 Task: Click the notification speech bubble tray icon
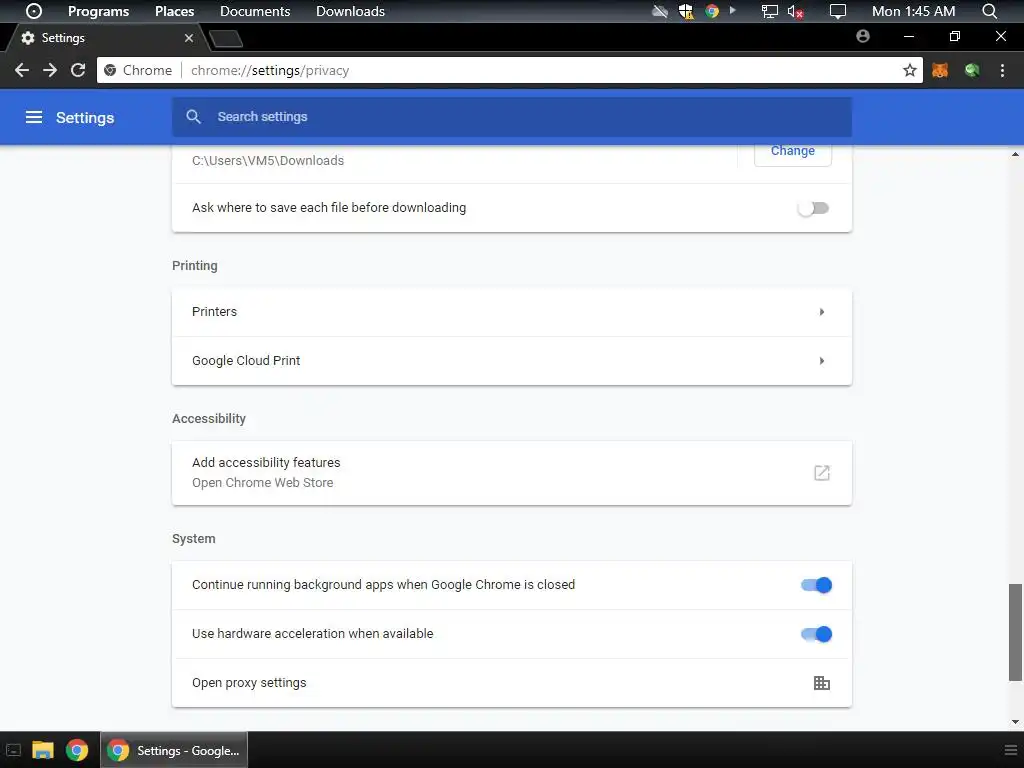(837, 11)
